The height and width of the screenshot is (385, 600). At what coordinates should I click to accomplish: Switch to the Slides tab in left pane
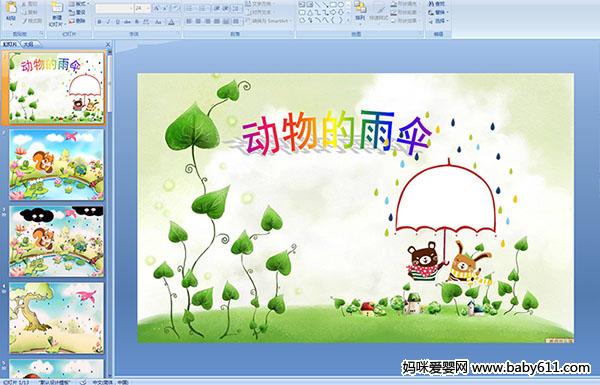pyautogui.click(x=10, y=44)
